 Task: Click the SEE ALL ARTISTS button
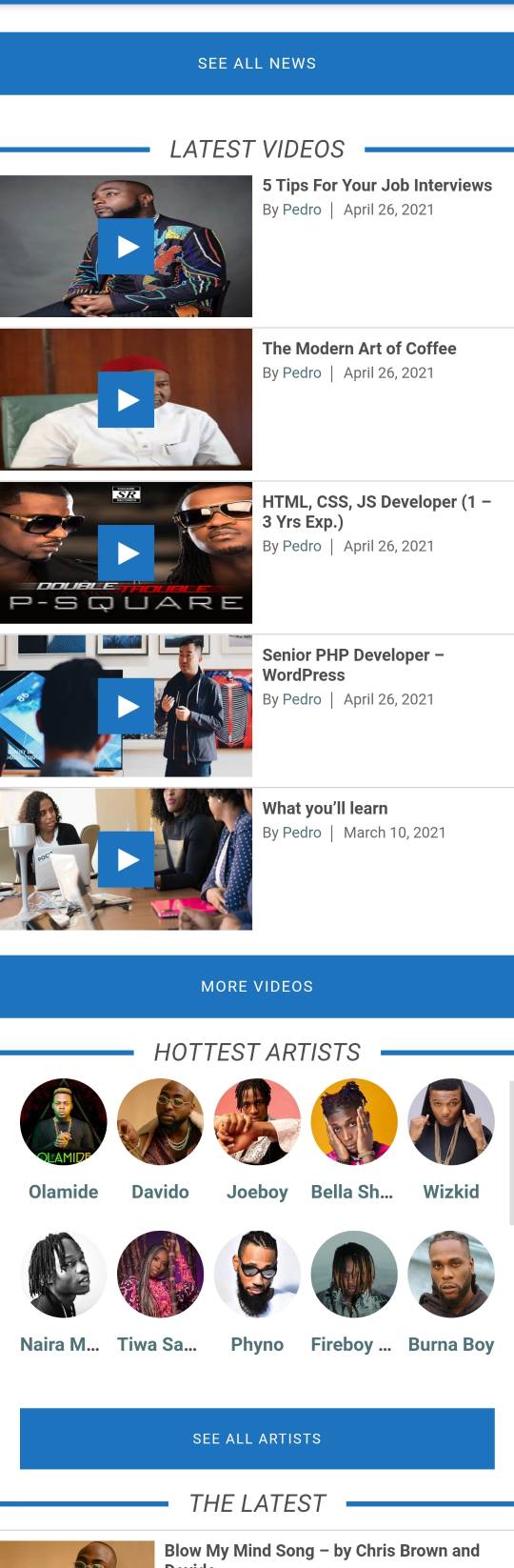257,1438
